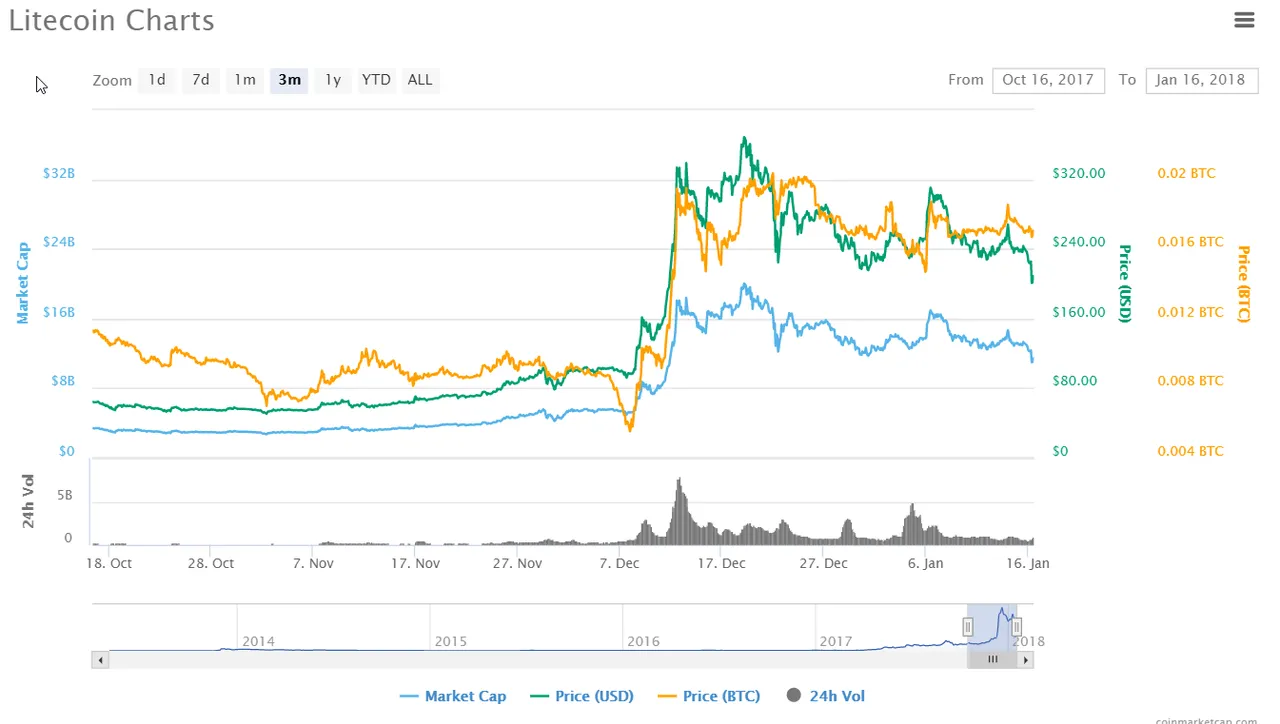Edit the From date field Oct 16, 2017
Image resolution: width=1280 pixels, height=724 pixels.
[1048, 80]
